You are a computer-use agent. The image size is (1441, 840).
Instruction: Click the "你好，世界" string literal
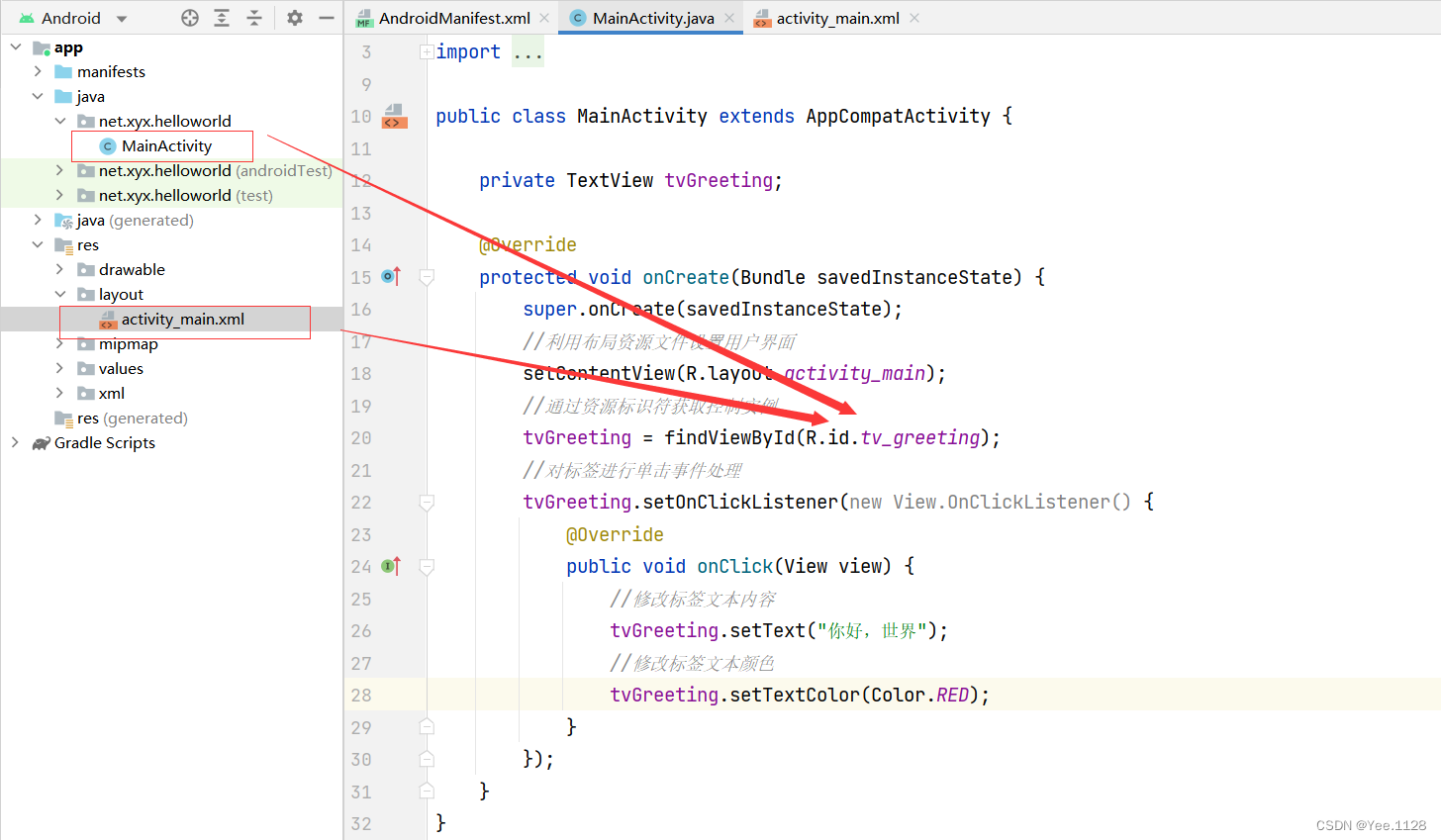point(872,630)
